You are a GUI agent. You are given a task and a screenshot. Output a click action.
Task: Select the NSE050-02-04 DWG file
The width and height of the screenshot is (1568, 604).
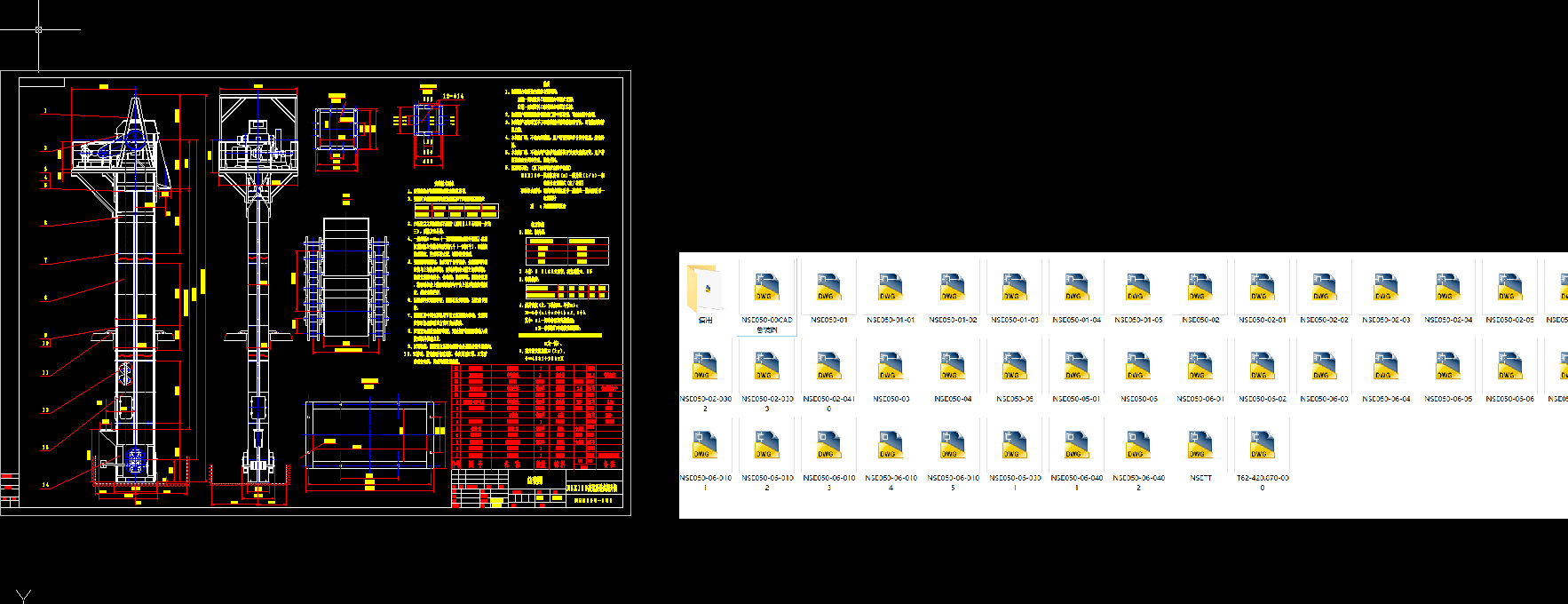pyautogui.click(x=1448, y=295)
